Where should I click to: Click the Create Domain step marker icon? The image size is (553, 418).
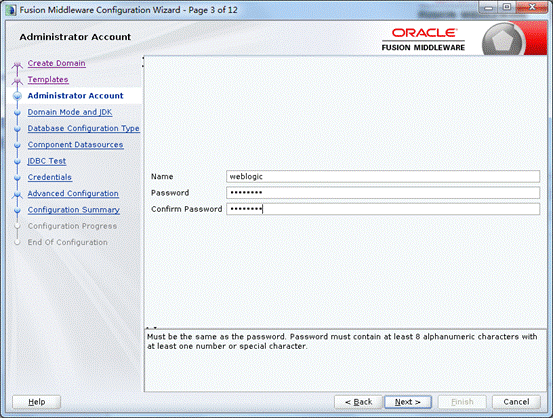point(17,65)
